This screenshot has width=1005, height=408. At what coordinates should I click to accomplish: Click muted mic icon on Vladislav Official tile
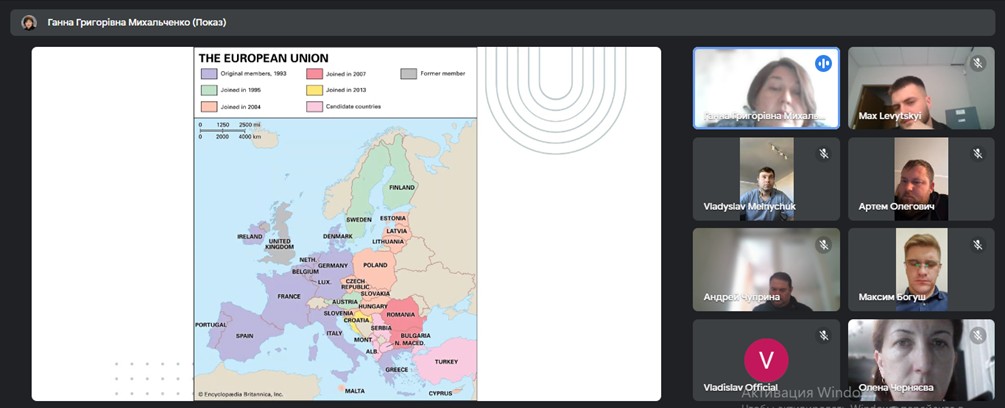(824, 336)
